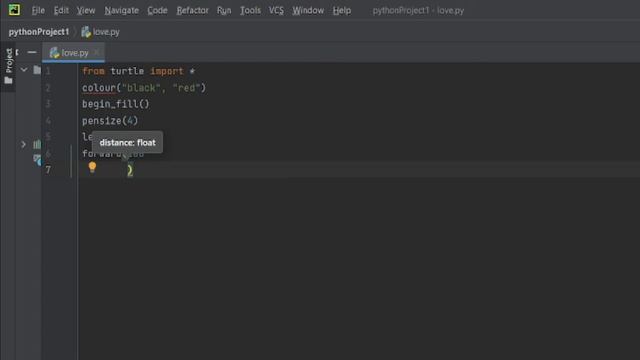This screenshot has width=640, height=360.
Task: Click the 'from turtle import *' line
Action: tap(138, 71)
